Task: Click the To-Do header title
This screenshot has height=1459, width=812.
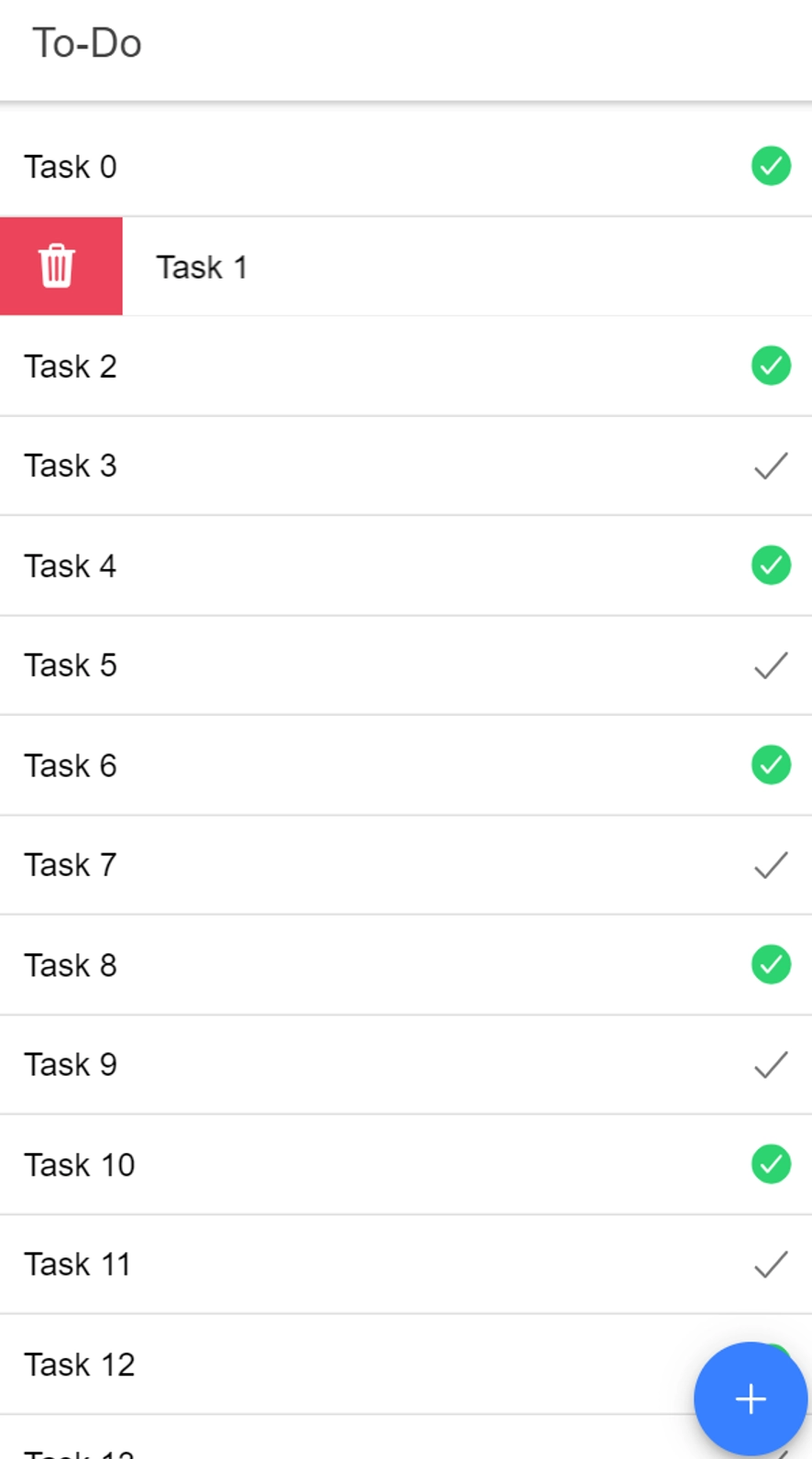Action: (87, 43)
